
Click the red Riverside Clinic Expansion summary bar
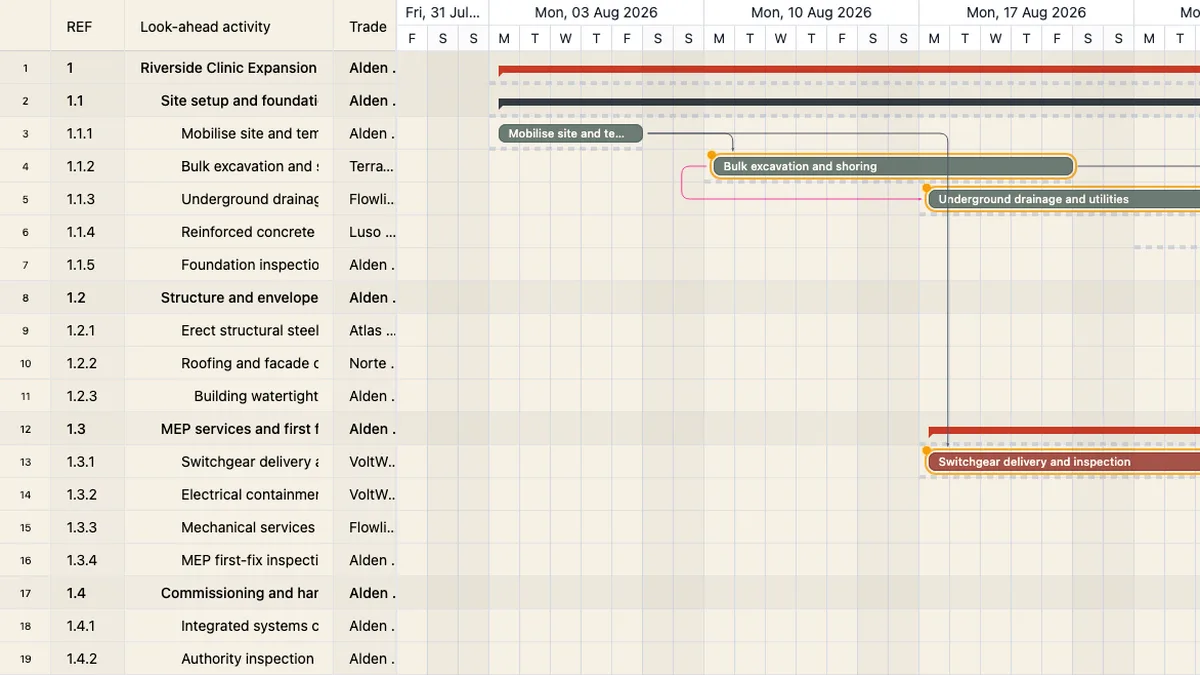[849, 70]
